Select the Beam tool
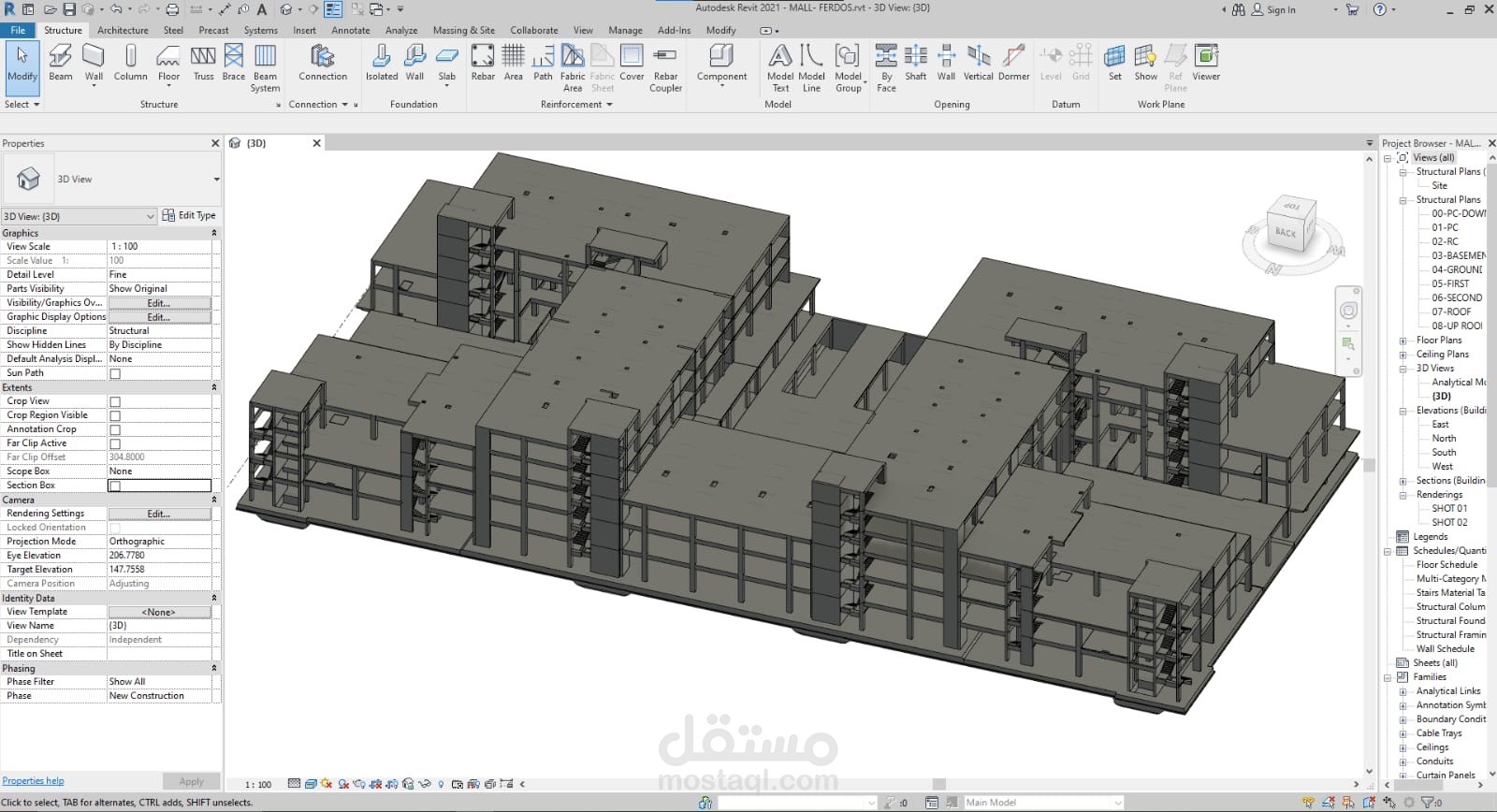Screen dimensions: 1497x812 pos(61,64)
